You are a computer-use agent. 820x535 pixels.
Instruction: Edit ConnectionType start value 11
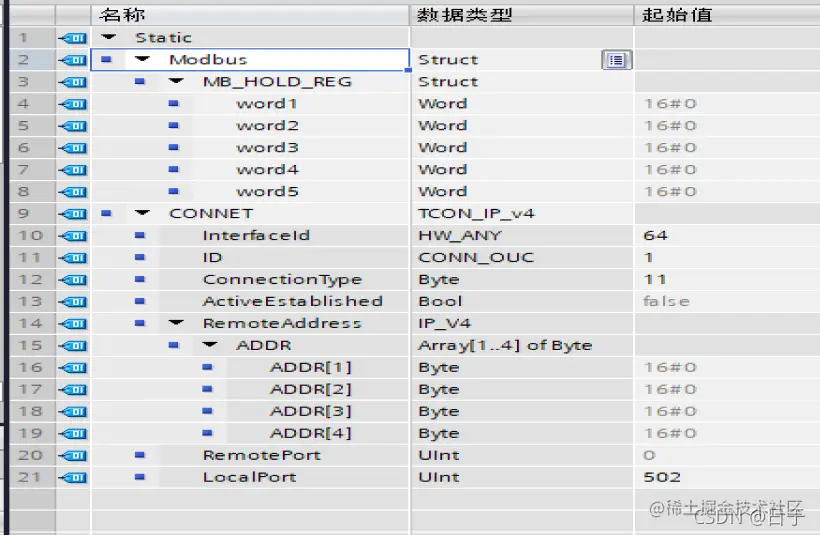(x=727, y=280)
